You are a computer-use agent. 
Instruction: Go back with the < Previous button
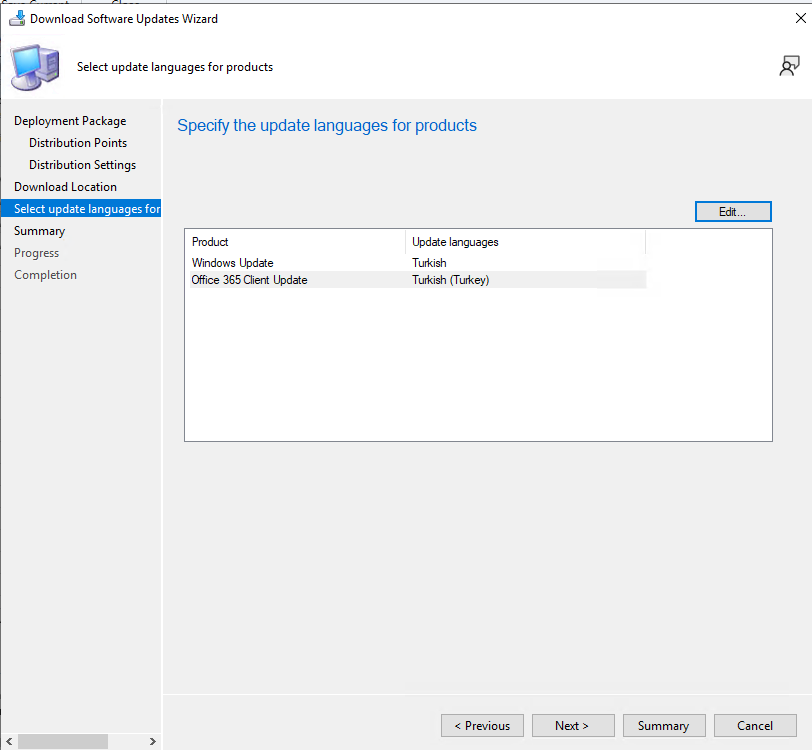tap(482, 725)
